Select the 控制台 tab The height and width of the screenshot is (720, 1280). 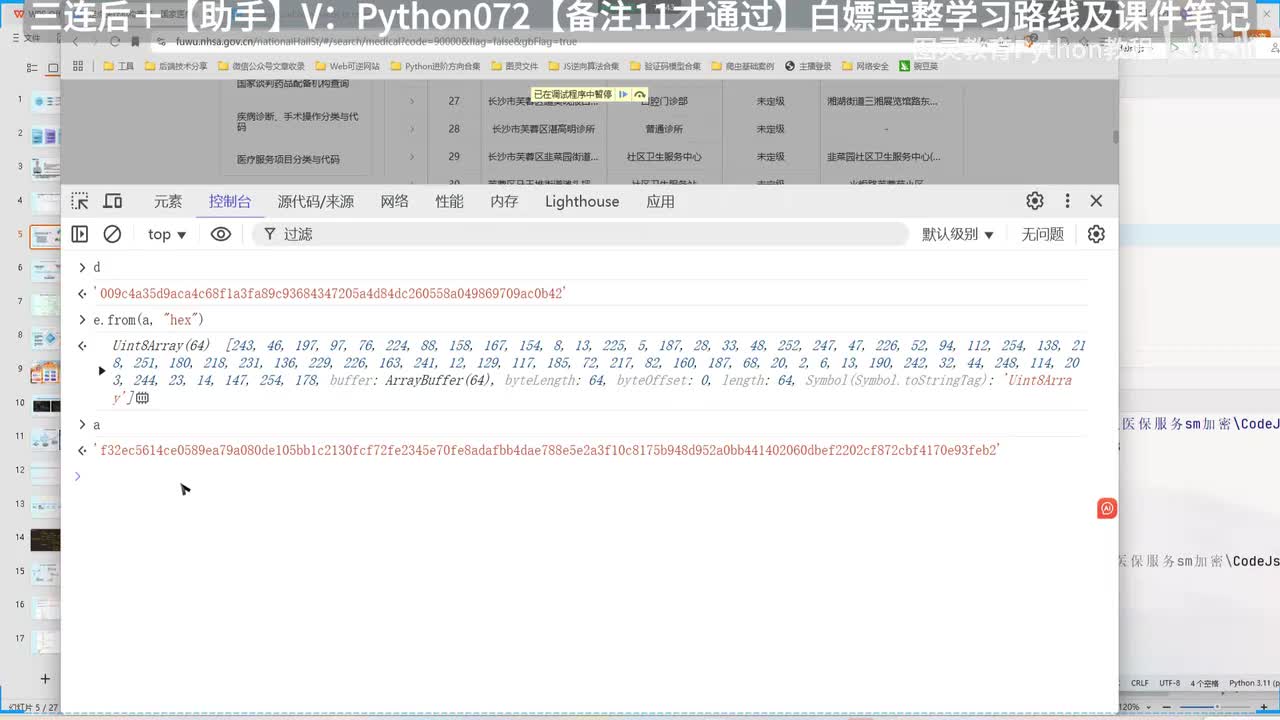click(230, 201)
